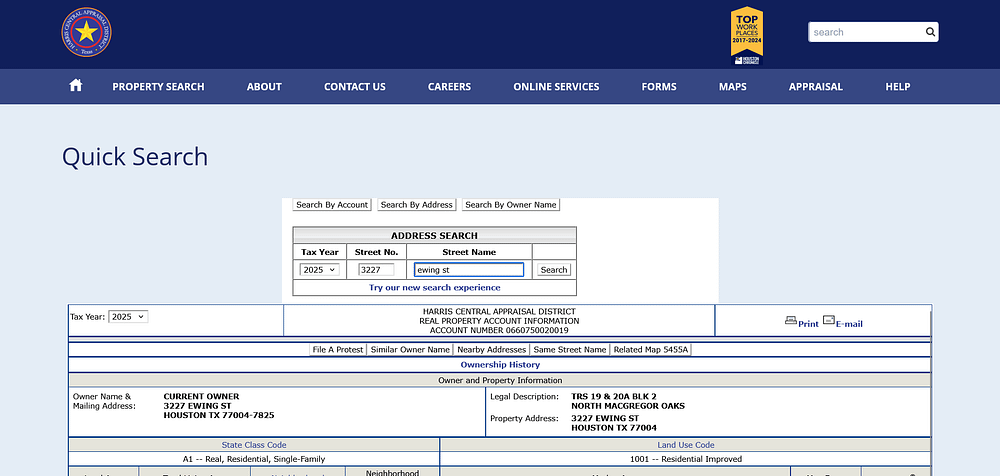Screen dimensions: 1000x476
Task: Click the Street Name input field
Action: click(x=469, y=270)
